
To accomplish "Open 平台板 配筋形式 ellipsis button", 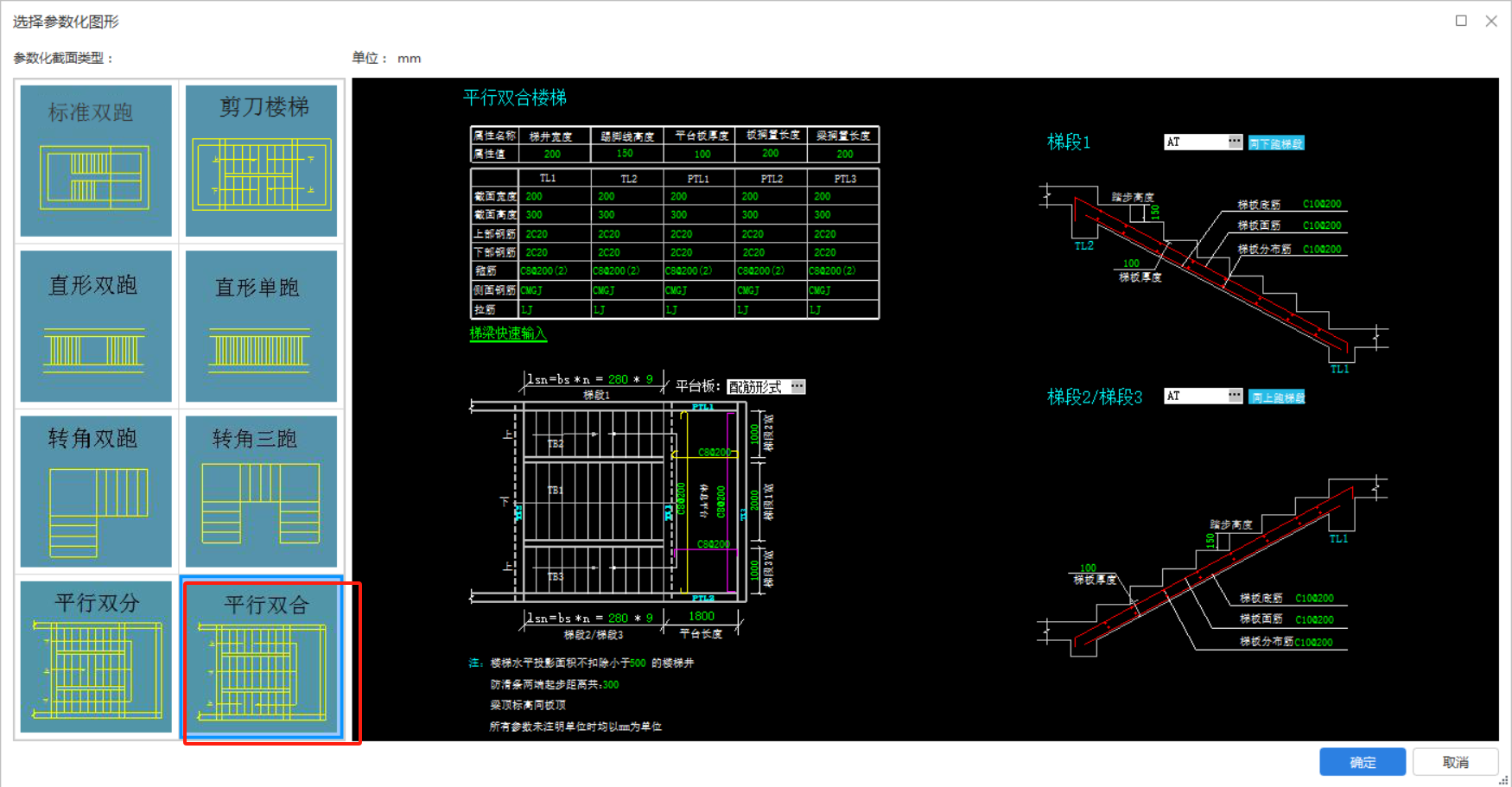I will coord(797,386).
